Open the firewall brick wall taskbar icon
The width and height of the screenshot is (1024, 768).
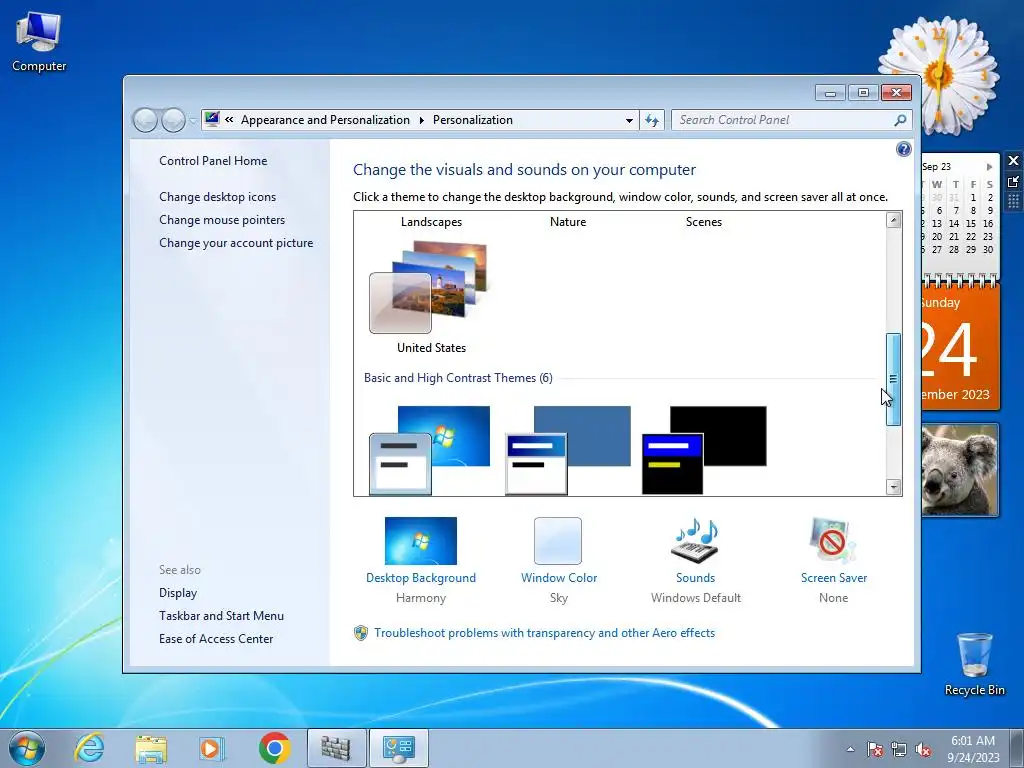336,748
